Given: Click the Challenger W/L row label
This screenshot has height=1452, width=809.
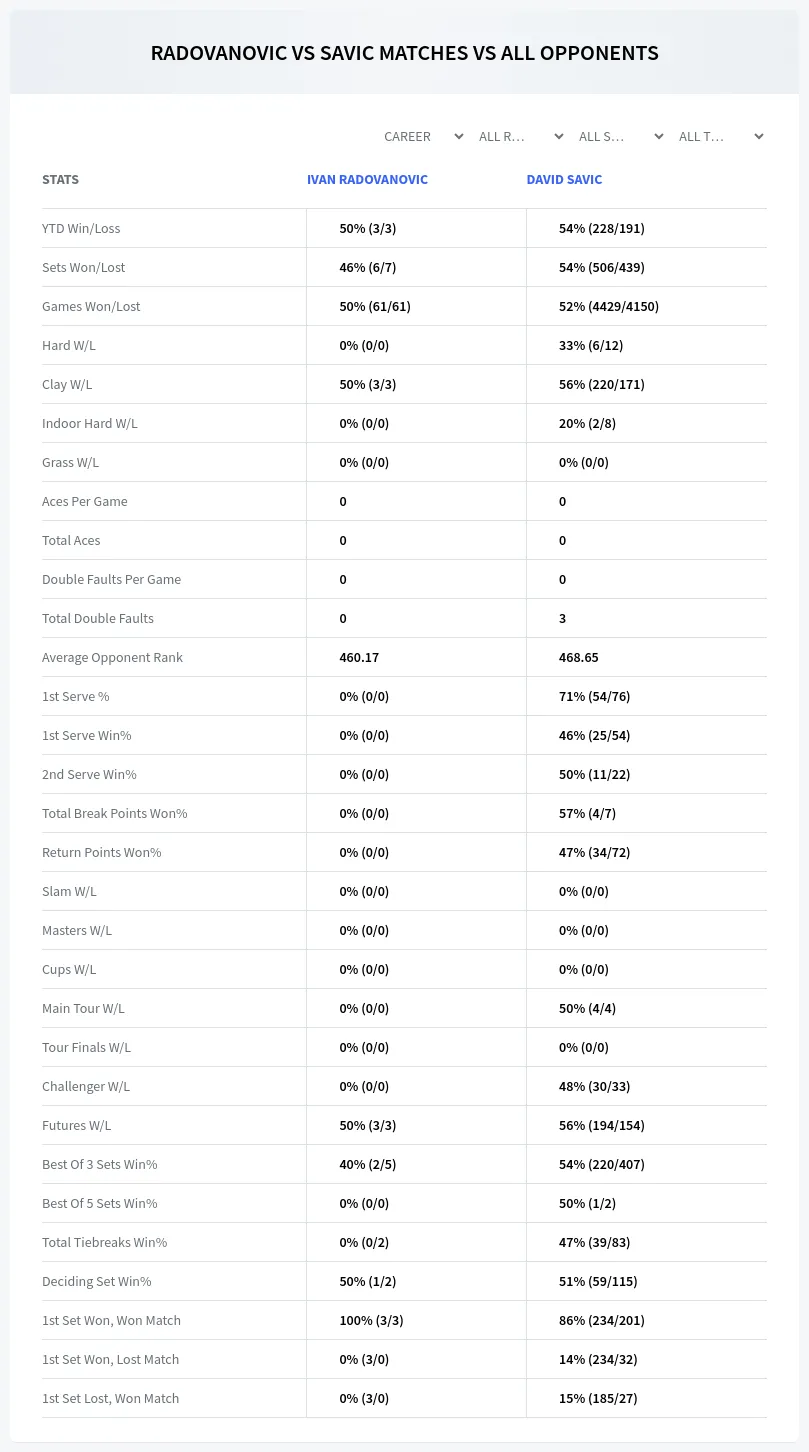Looking at the screenshot, I should coord(86,1087).
